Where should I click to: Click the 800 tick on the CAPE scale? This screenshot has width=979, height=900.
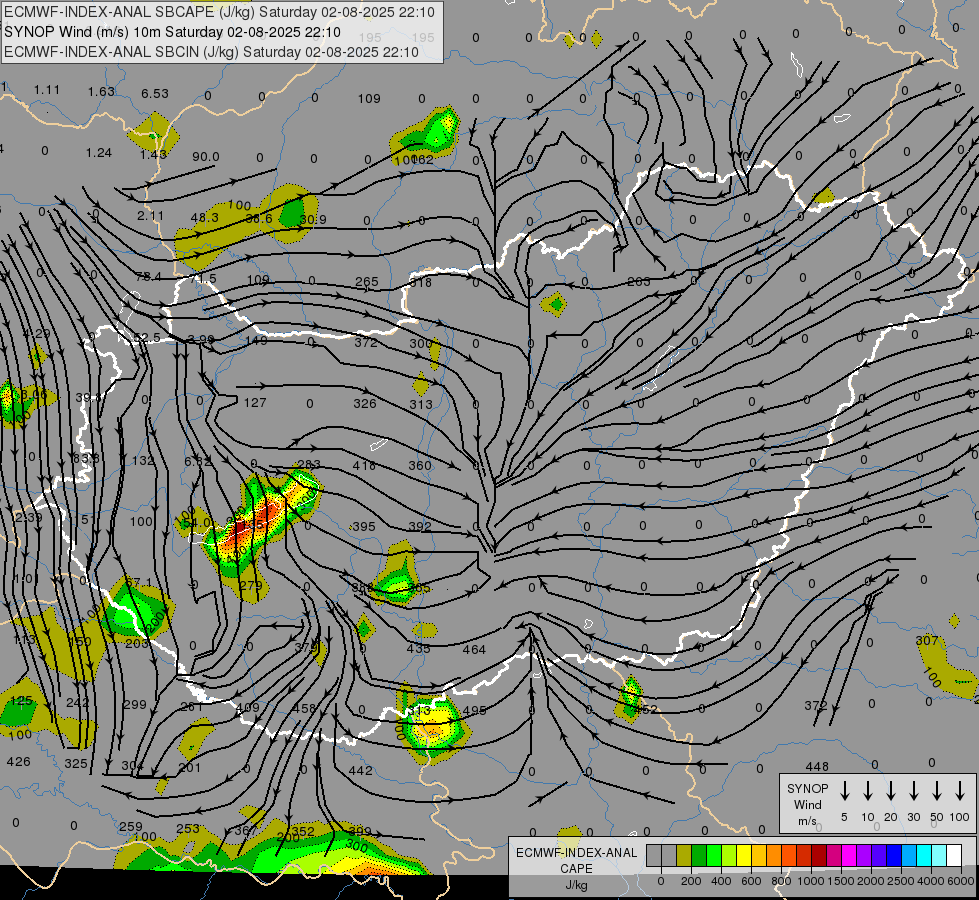click(781, 881)
